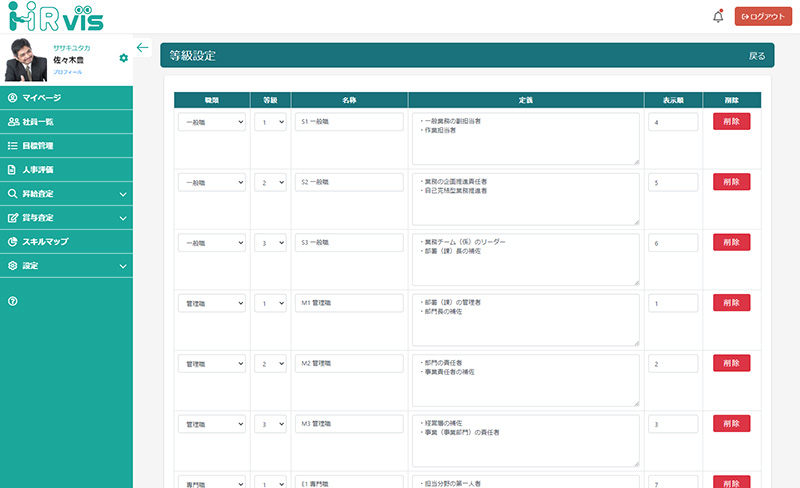Open 職類 dropdown for M1 管理職 row
The height and width of the screenshot is (488, 800).
pos(212,303)
